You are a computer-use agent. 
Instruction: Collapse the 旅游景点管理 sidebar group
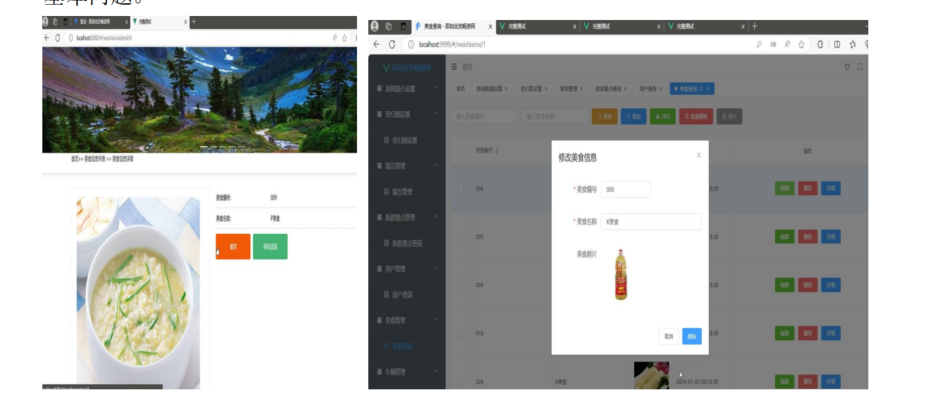[407, 217]
